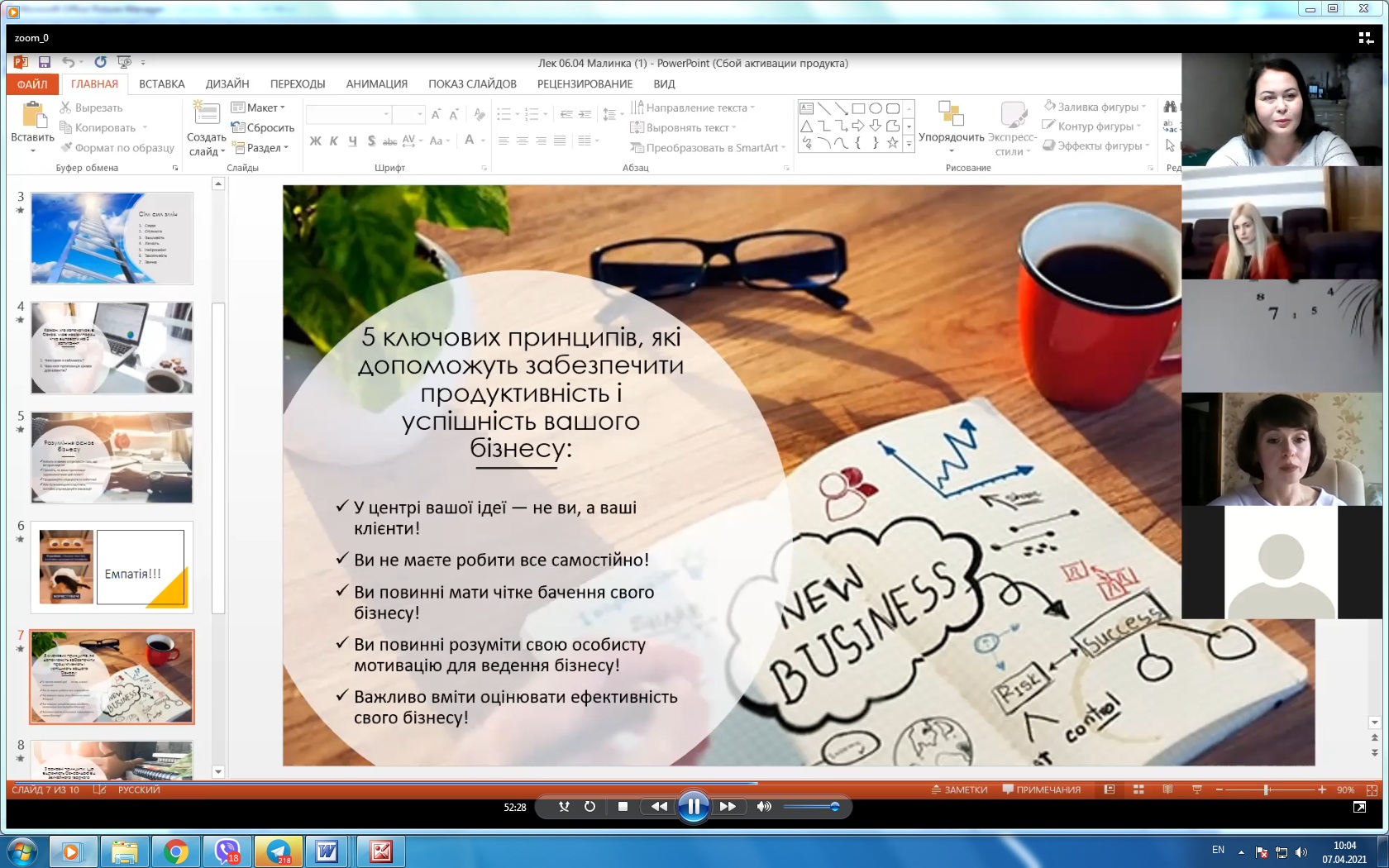
Task: Expand the Раздел section dropdown
Action: (x=266, y=148)
